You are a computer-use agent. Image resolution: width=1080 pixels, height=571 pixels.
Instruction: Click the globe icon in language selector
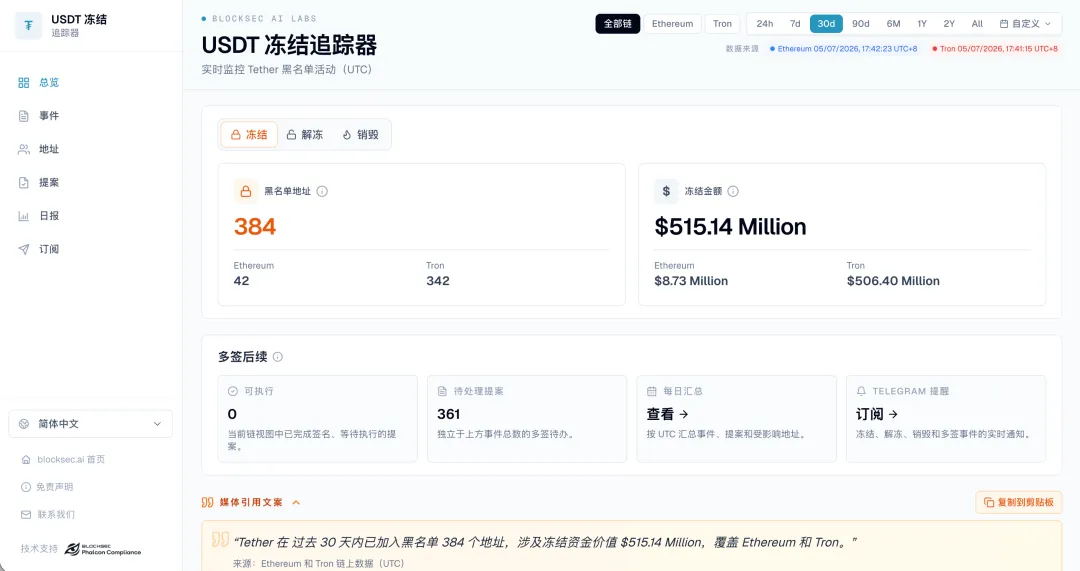point(24,424)
